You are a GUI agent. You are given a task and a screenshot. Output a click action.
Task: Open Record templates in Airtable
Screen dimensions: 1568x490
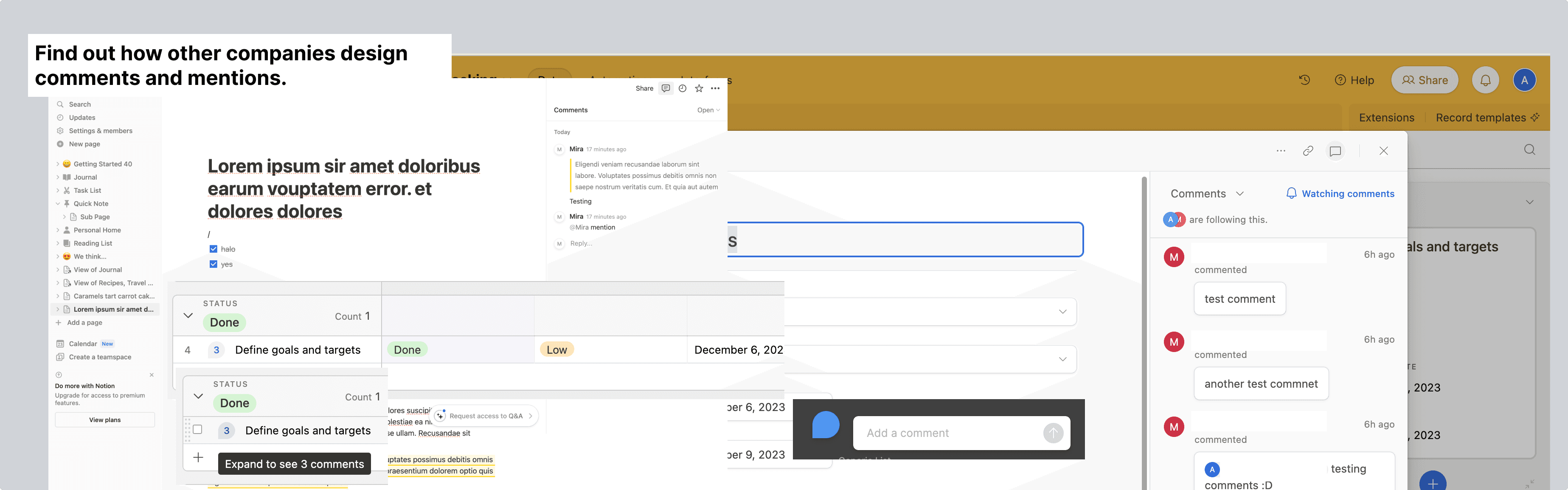click(1488, 118)
